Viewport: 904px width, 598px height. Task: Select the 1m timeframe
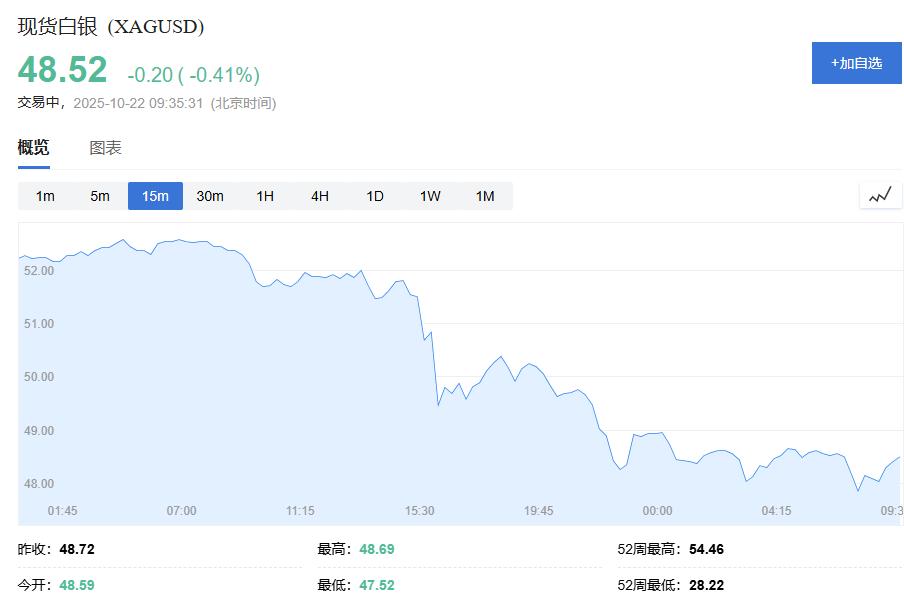point(45,196)
